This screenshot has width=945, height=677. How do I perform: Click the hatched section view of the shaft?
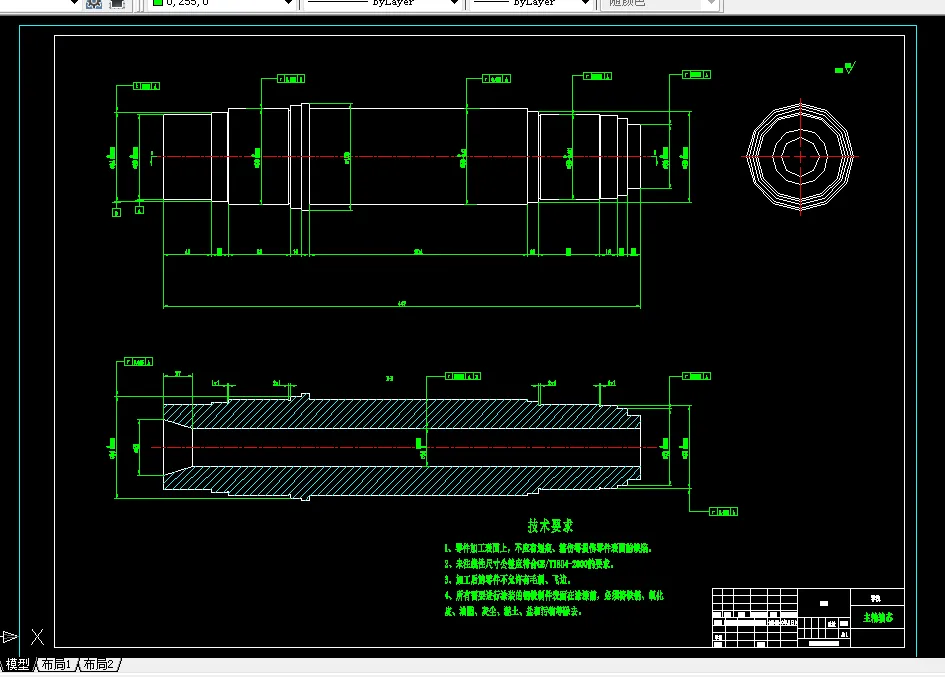(x=401, y=447)
